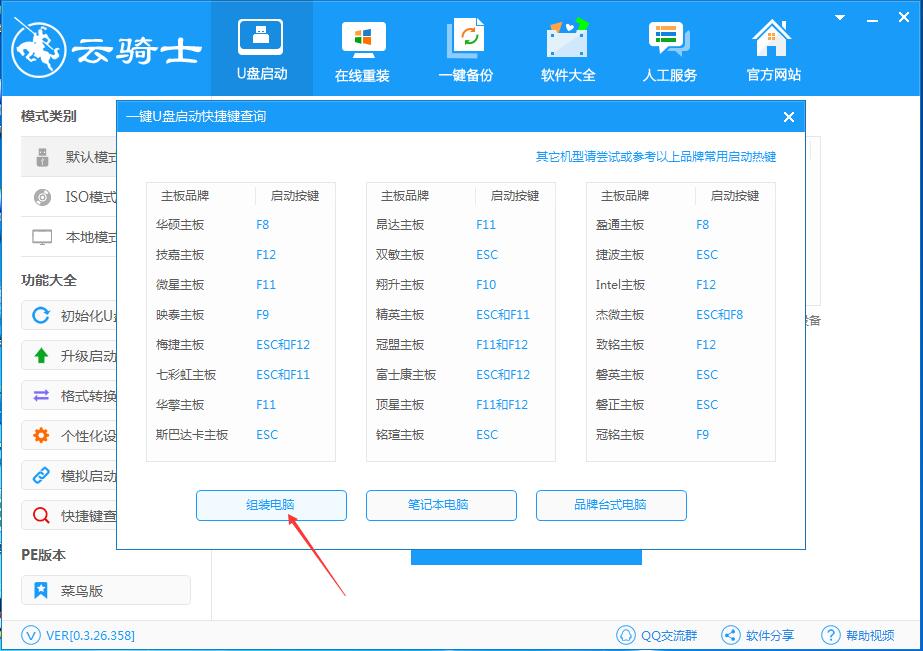Open the QQ交流群 link
923x651 pixels.
(657, 636)
